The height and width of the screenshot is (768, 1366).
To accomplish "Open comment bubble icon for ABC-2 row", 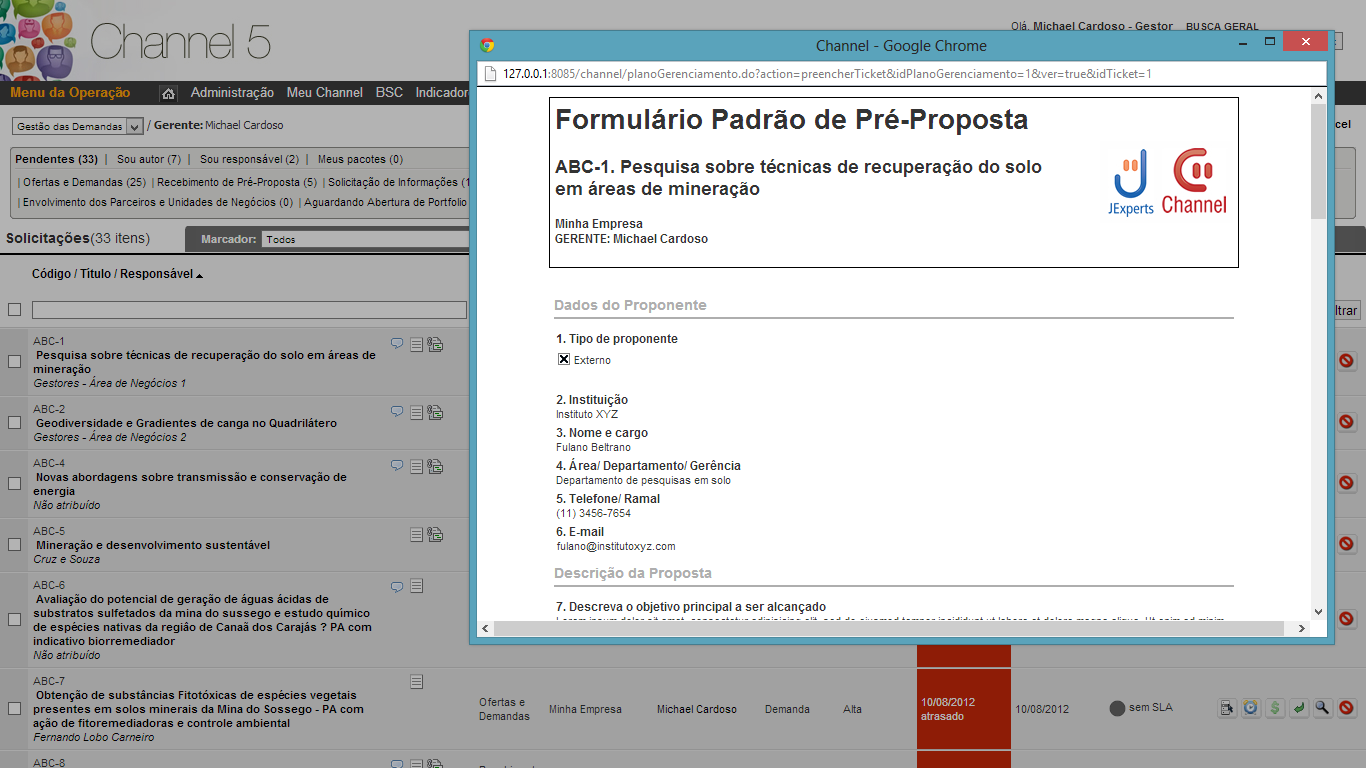I will tap(397, 411).
